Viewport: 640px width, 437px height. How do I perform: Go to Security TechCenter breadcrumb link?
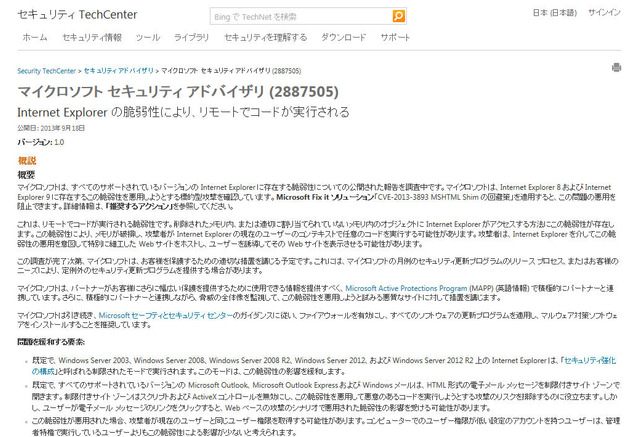pyautogui.click(x=47, y=71)
